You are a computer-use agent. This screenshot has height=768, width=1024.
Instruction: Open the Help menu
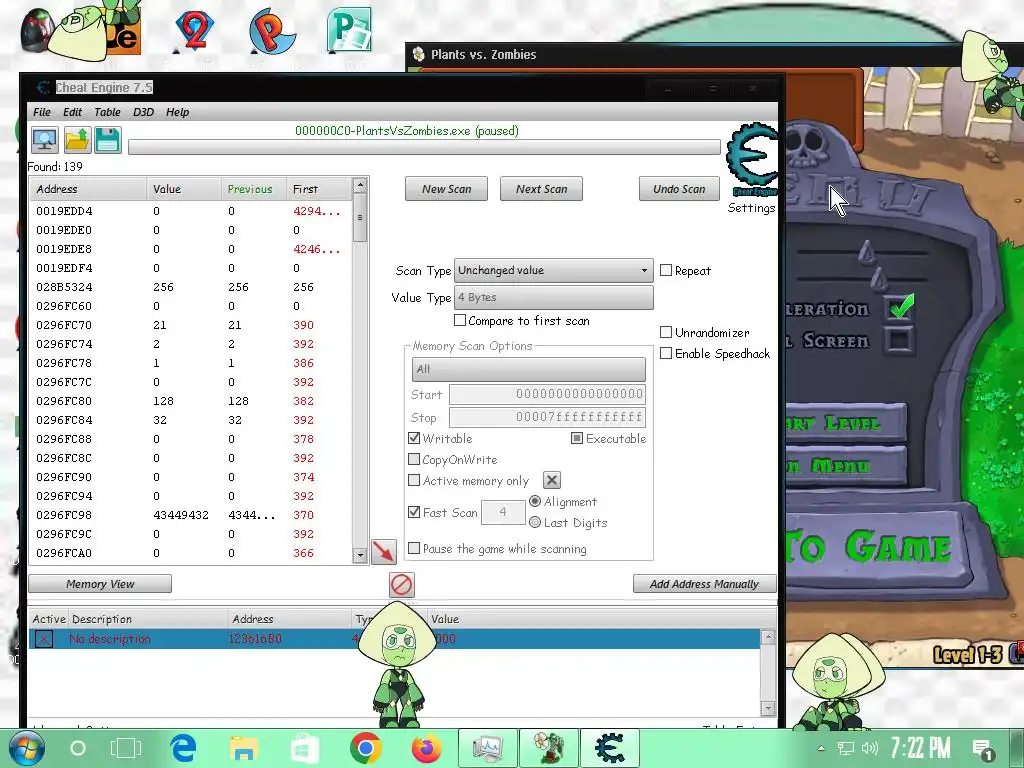click(177, 112)
